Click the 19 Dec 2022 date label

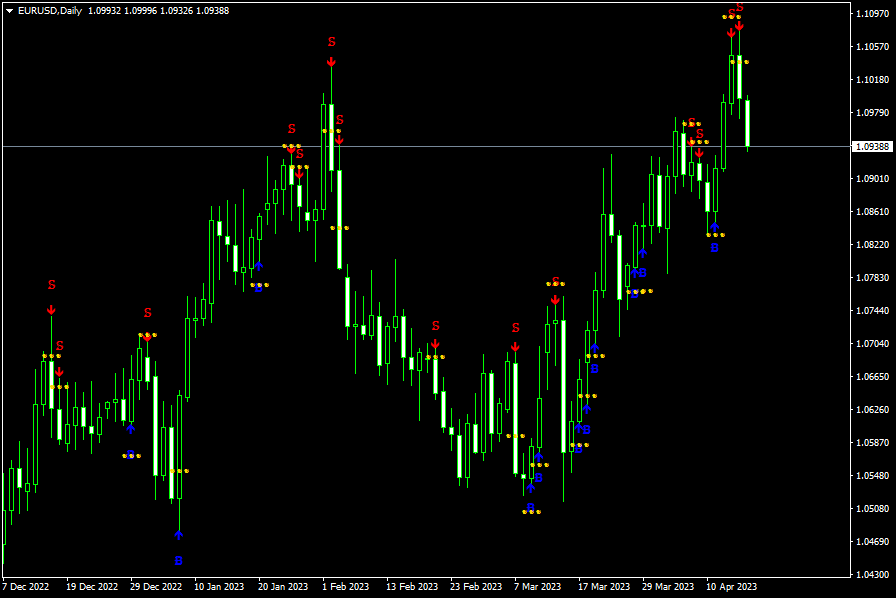(x=92, y=587)
